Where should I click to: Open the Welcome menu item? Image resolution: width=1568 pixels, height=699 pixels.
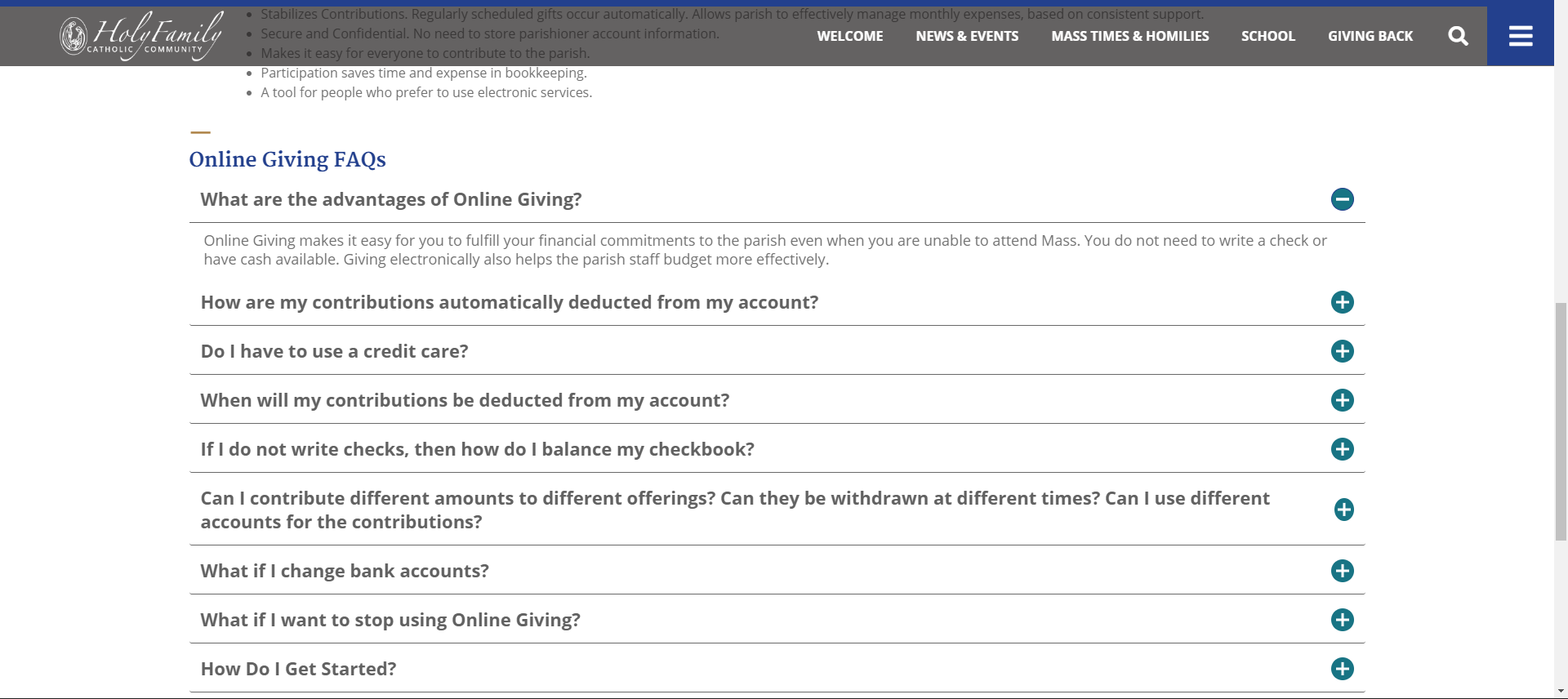pos(849,36)
